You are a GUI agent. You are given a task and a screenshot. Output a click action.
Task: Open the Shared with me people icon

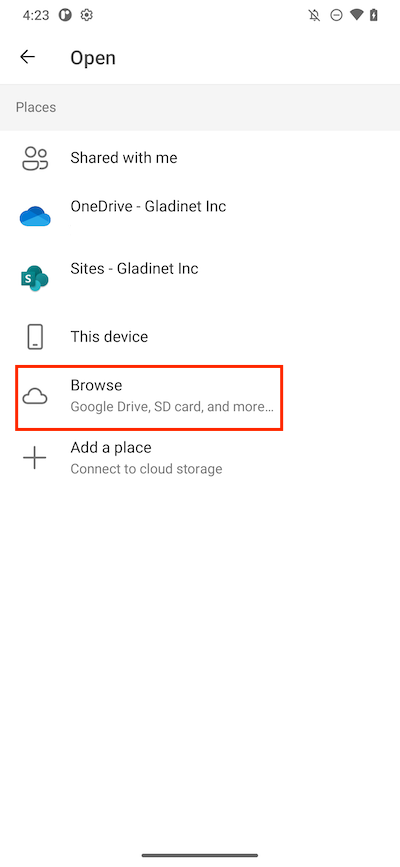(35, 158)
